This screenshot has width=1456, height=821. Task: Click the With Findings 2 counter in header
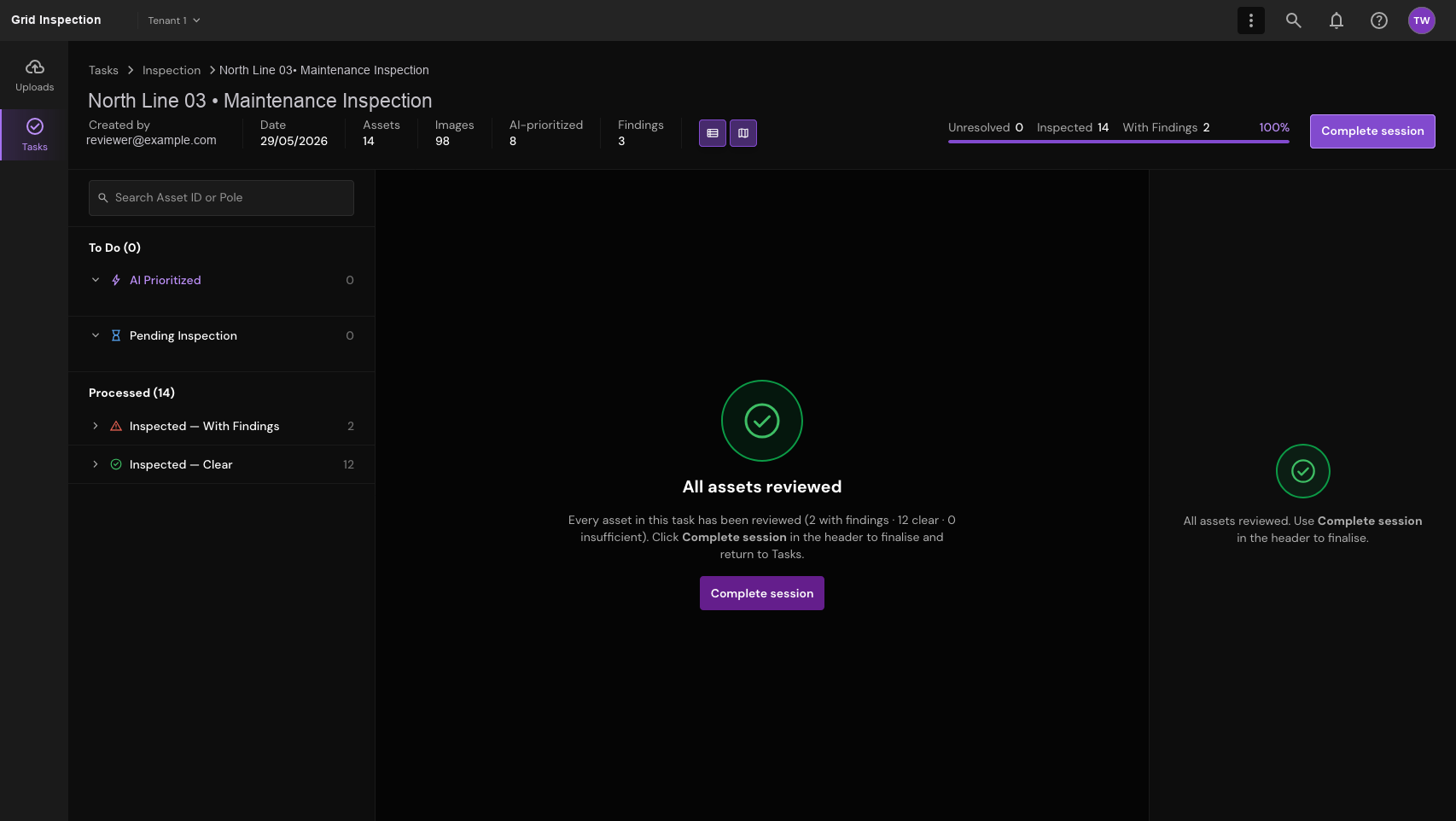(1166, 127)
